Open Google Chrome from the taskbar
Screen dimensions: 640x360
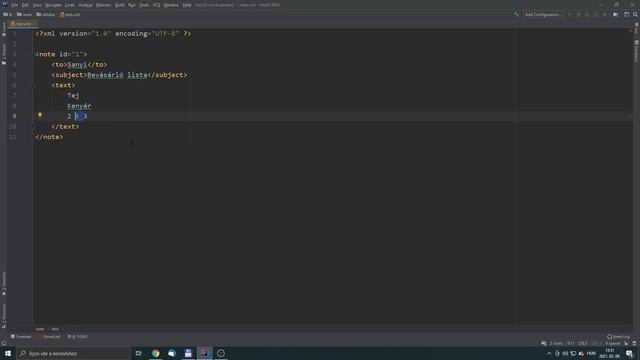(156, 353)
